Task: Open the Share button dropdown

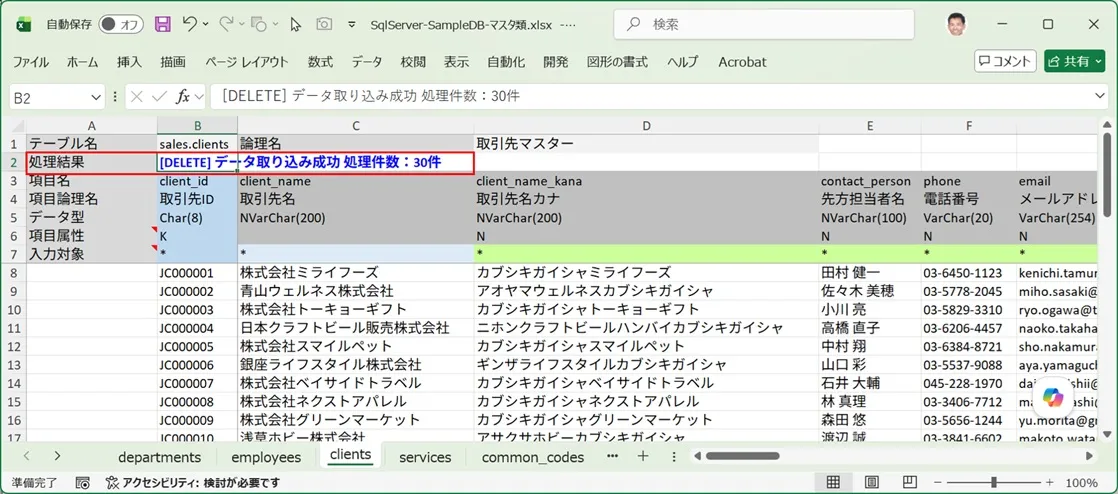Action: 1099,61
